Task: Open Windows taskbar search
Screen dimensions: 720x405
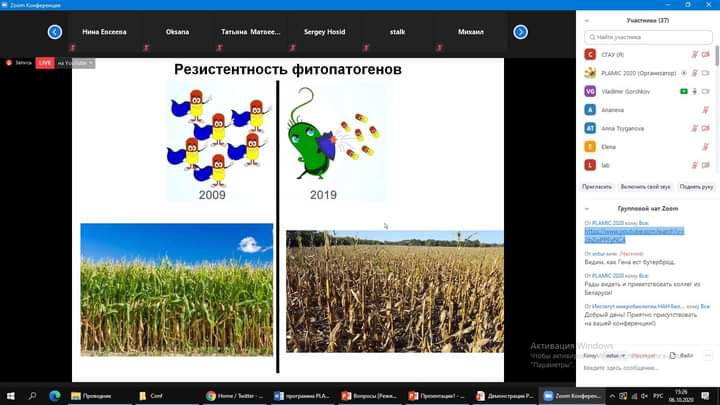Action: click(32, 396)
